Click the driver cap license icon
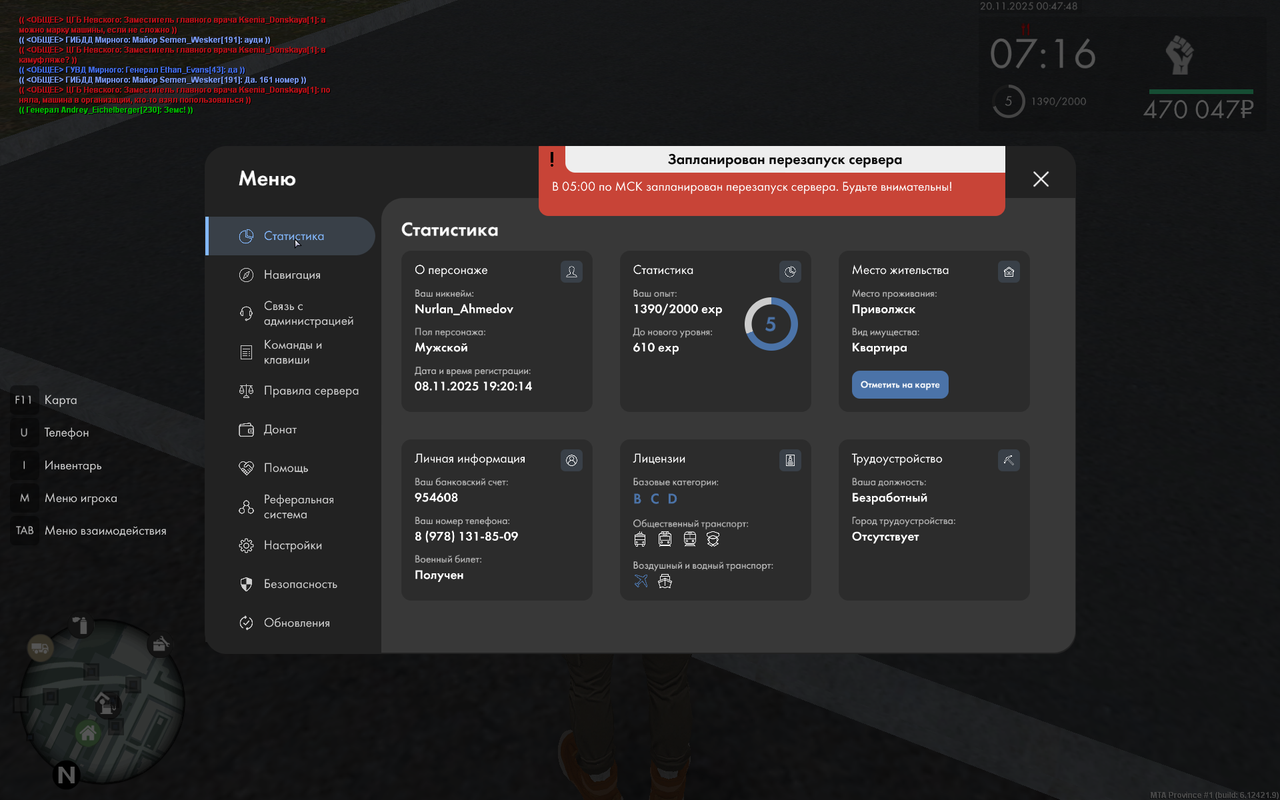Viewport: 1280px width, 800px height. click(713, 539)
